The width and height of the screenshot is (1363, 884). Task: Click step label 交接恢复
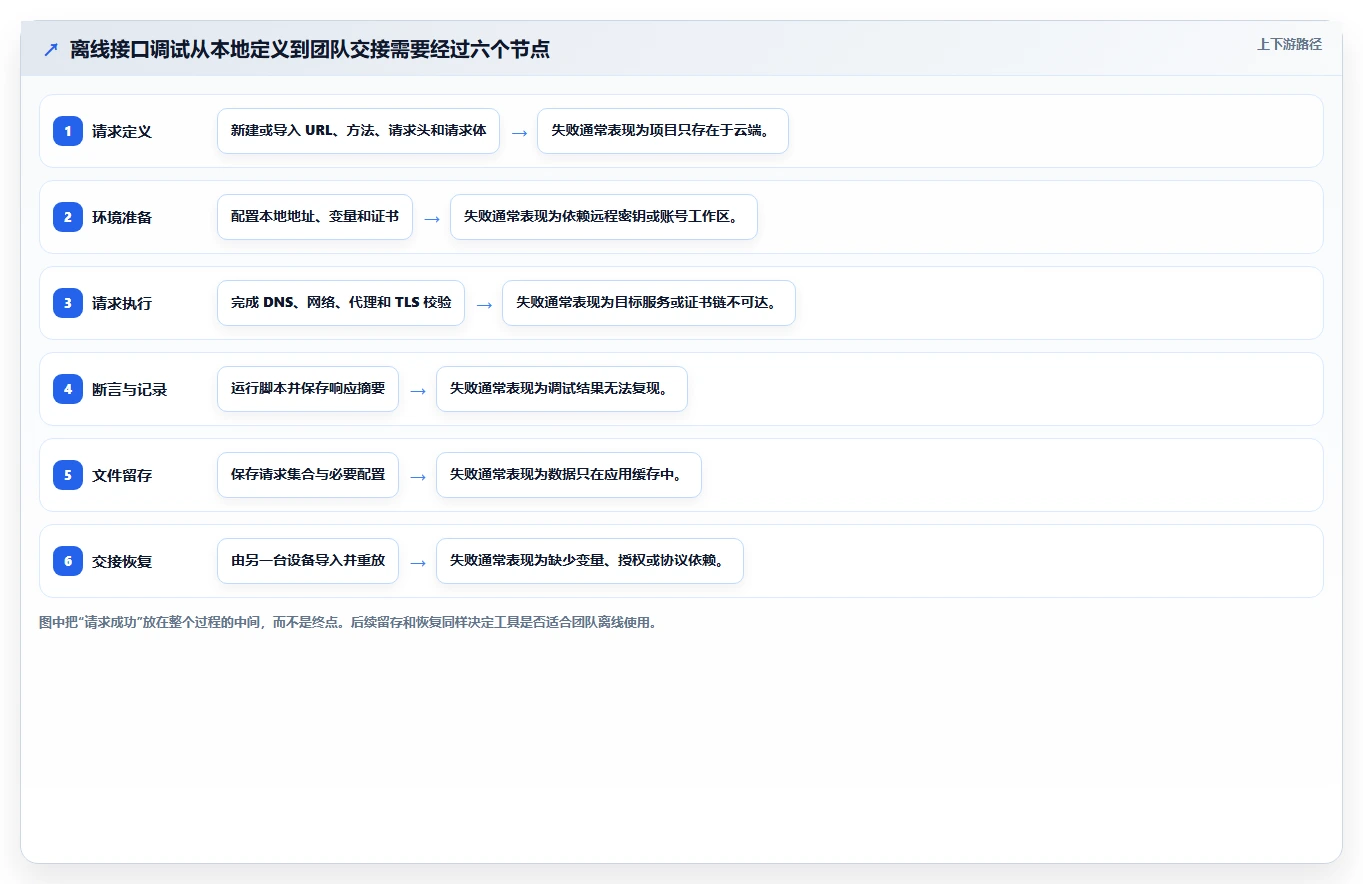[x=122, y=561]
